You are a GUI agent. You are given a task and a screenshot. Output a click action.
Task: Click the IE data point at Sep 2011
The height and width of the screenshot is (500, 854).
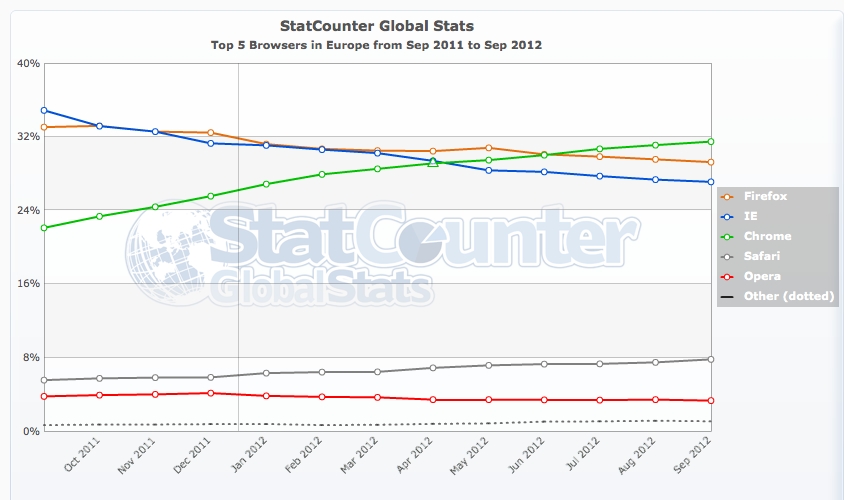pyautogui.click(x=43, y=110)
